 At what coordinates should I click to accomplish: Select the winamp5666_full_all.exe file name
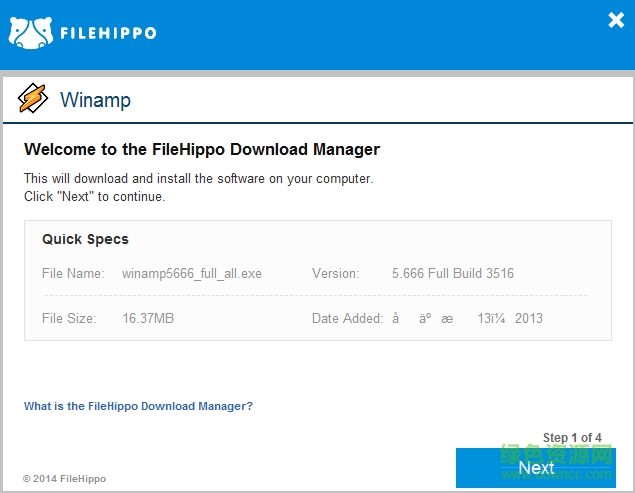click(192, 273)
